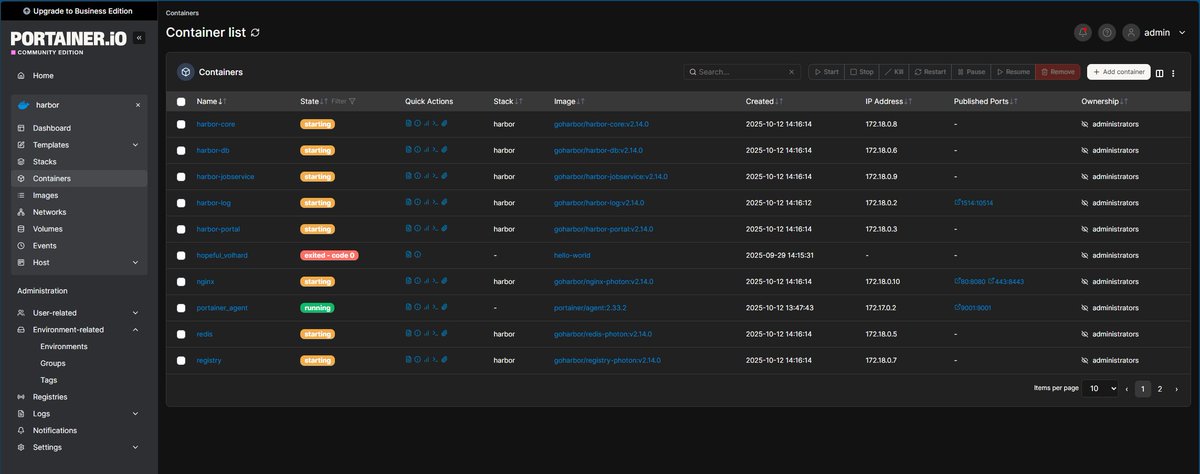Expand the Logs sidebar section
The height and width of the screenshot is (474, 1200).
tap(136, 413)
